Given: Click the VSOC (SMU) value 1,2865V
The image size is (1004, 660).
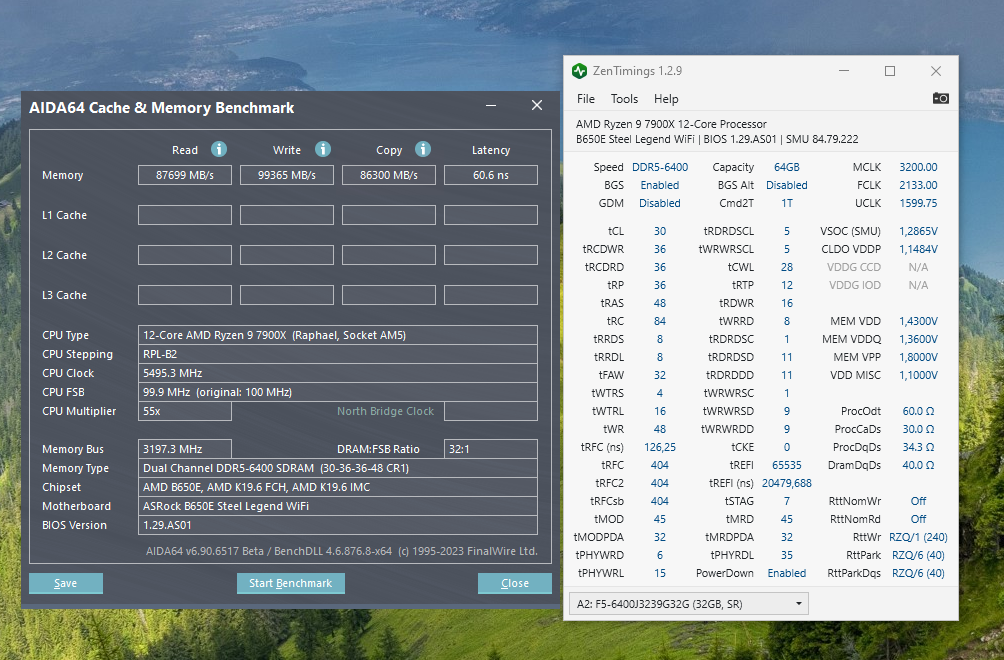Looking at the screenshot, I should click(918, 231).
